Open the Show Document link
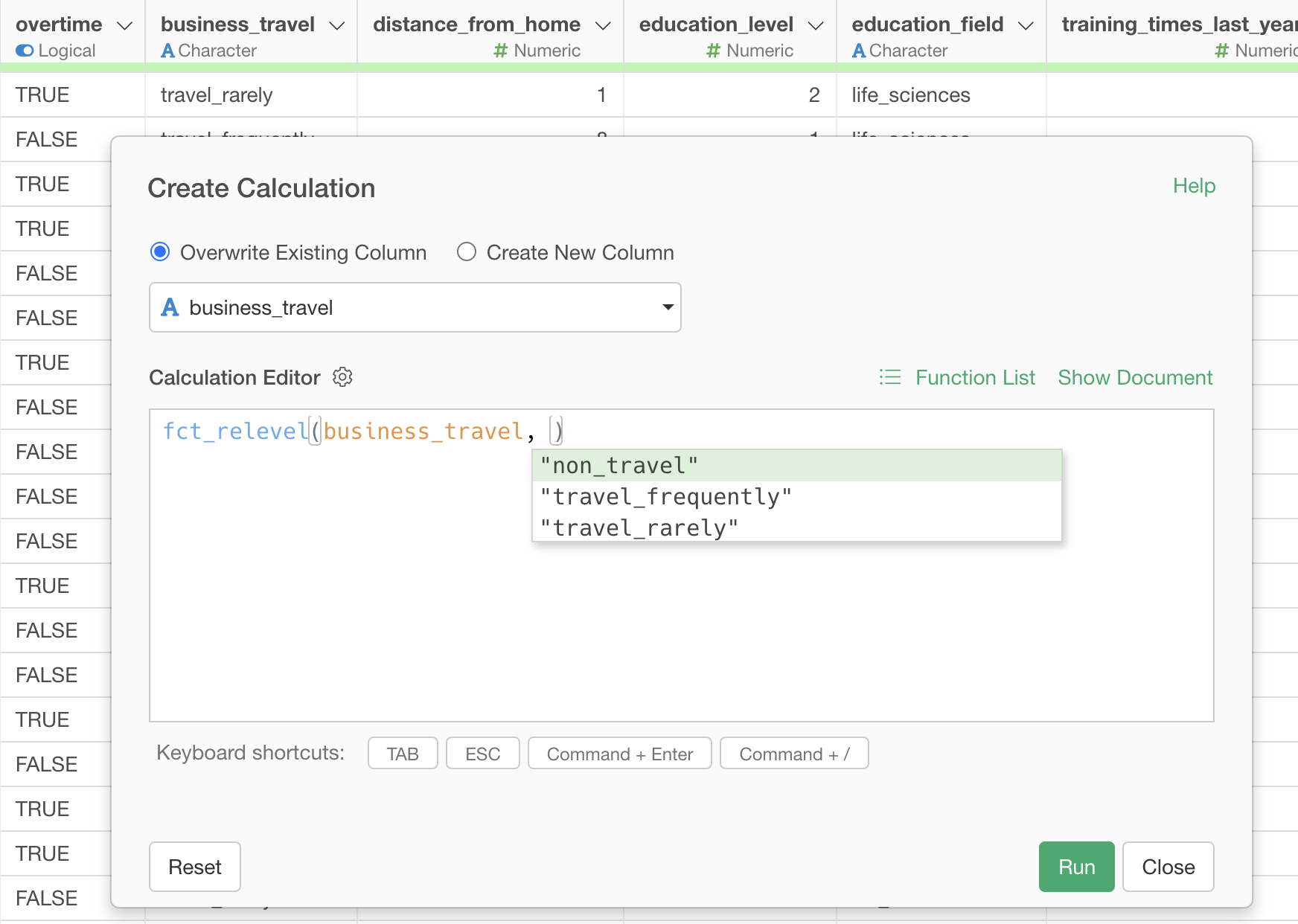The width and height of the screenshot is (1298, 924). point(1135,377)
